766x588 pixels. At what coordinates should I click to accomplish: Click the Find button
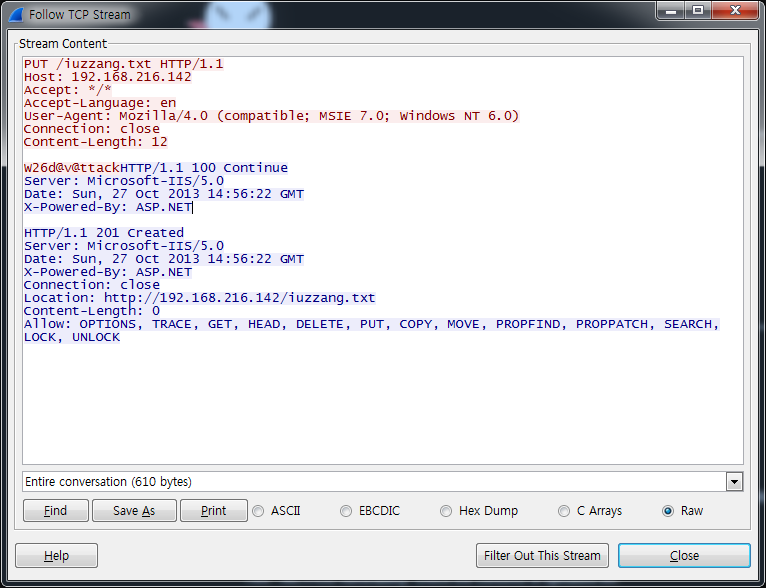coord(56,511)
